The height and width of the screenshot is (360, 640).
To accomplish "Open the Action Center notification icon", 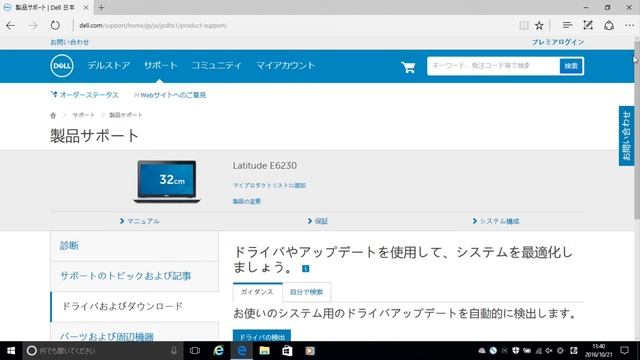I will point(624,351).
